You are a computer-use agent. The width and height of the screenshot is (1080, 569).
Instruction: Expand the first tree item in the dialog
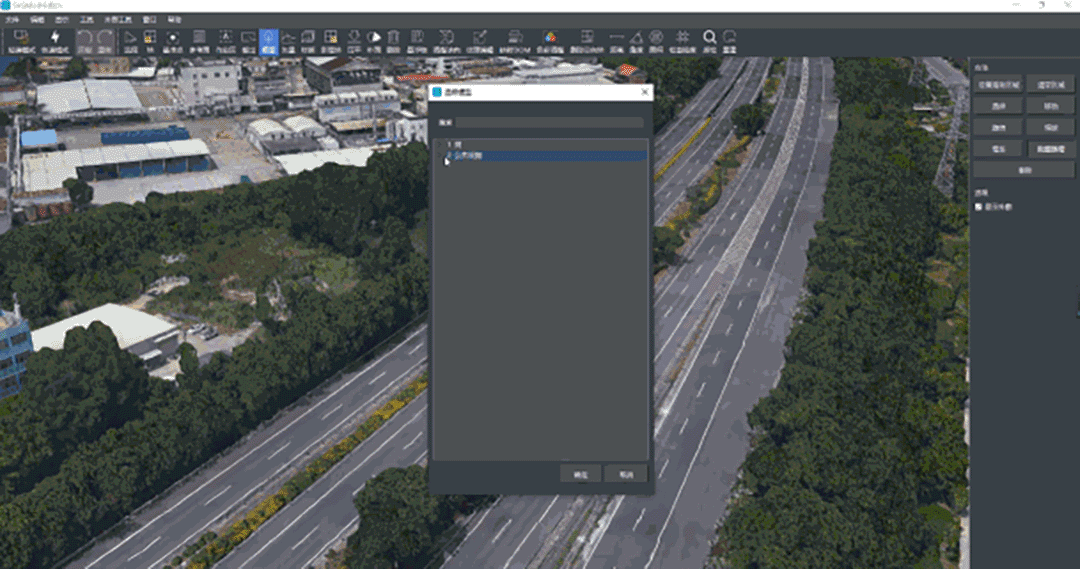pyautogui.click(x=440, y=145)
